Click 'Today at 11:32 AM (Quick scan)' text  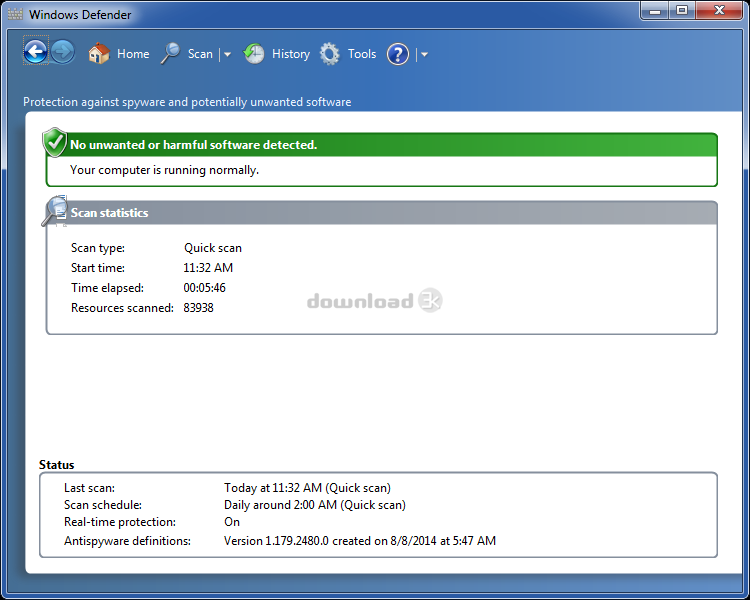click(x=307, y=488)
